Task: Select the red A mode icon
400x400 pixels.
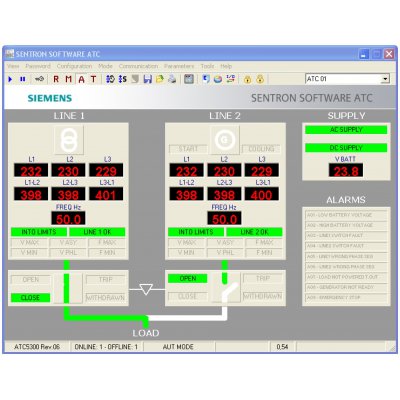Action: tap(81, 79)
